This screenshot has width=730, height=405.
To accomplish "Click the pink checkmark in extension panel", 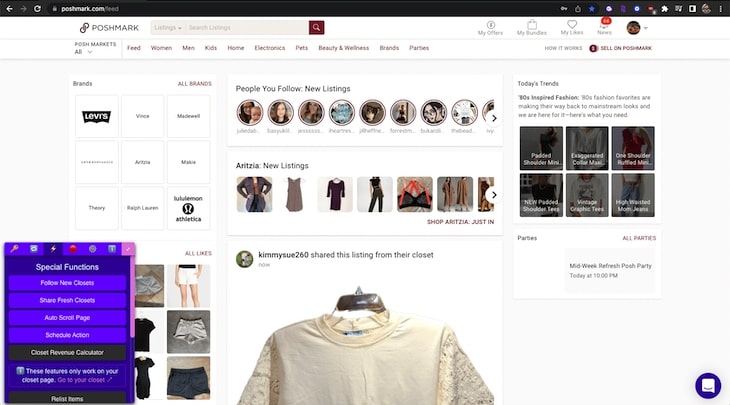I will [128, 249].
